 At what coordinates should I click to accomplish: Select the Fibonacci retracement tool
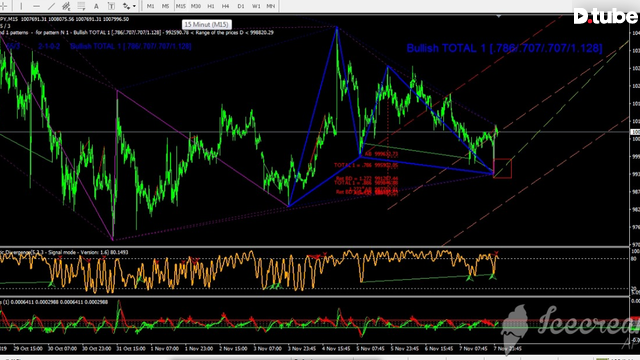pos(81,6)
